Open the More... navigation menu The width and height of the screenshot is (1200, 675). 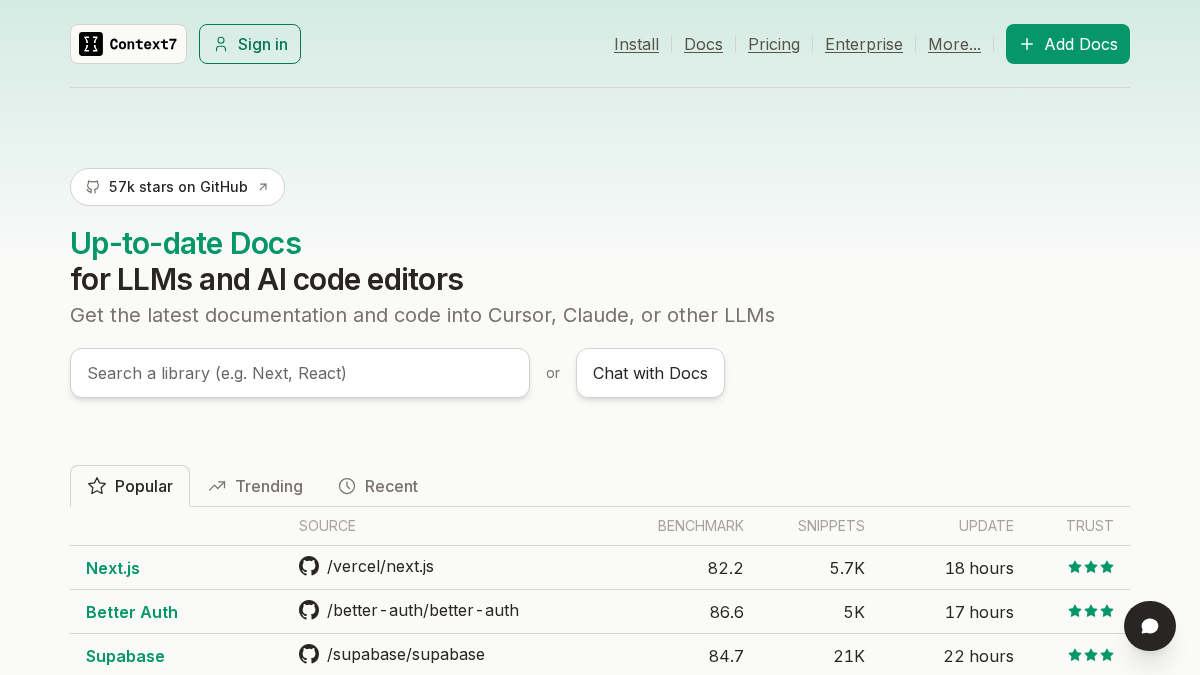954,44
